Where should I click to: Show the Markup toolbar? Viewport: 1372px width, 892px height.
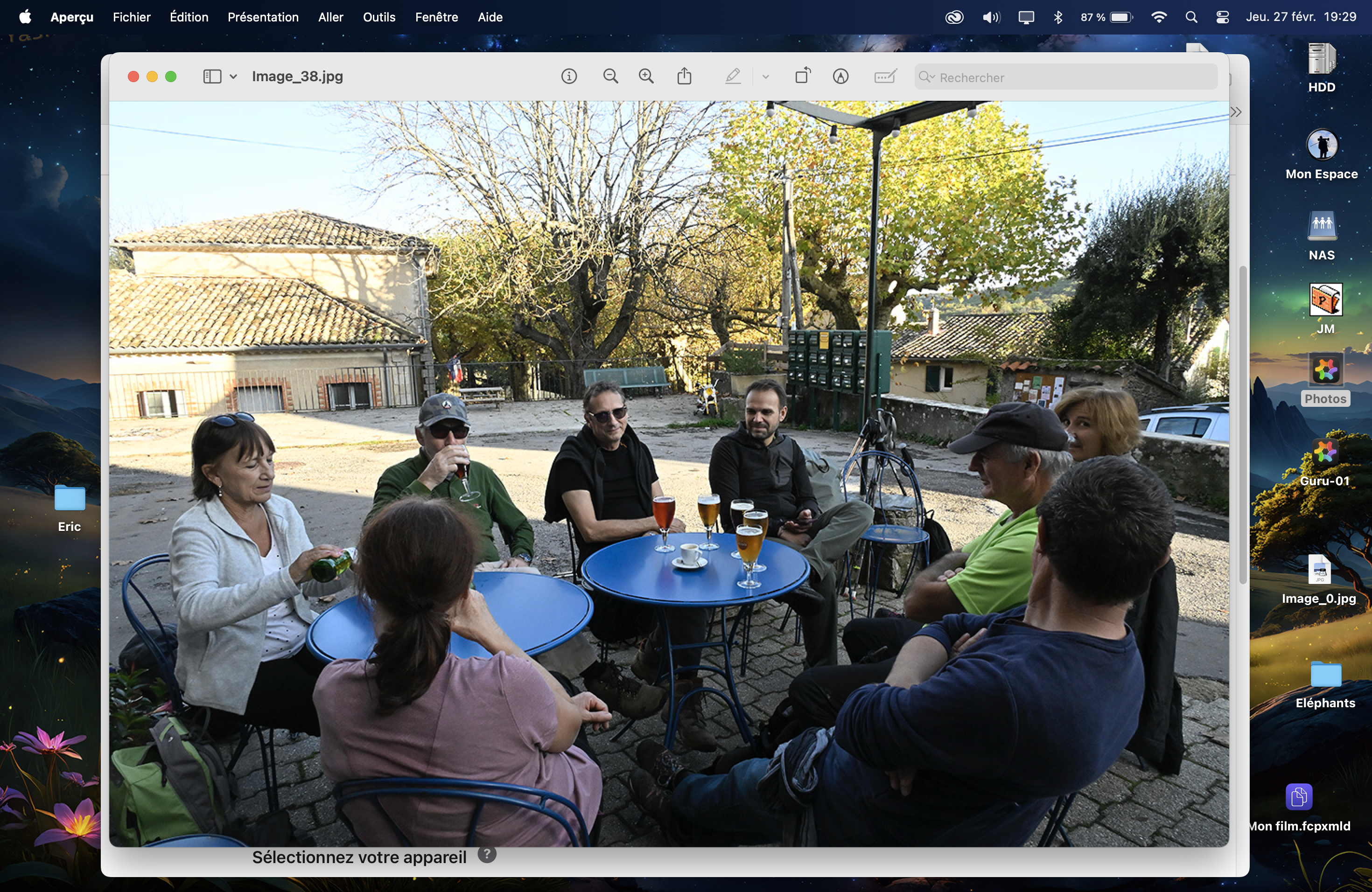pos(840,77)
